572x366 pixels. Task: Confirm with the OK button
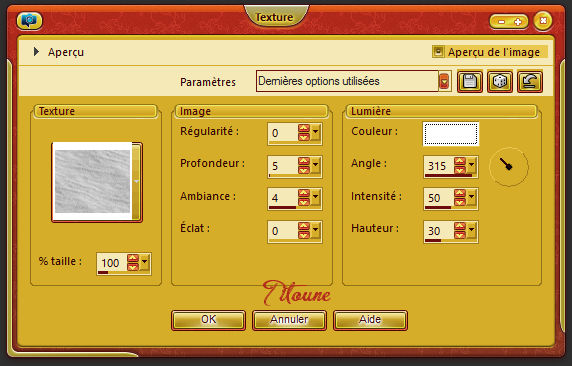[x=208, y=320]
